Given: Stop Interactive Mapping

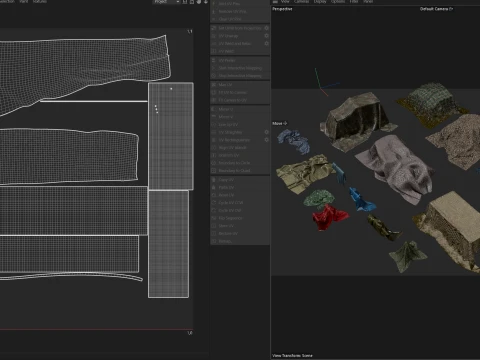Looking at the screenshot, I should pyautogui.click(x=240, y=76).
